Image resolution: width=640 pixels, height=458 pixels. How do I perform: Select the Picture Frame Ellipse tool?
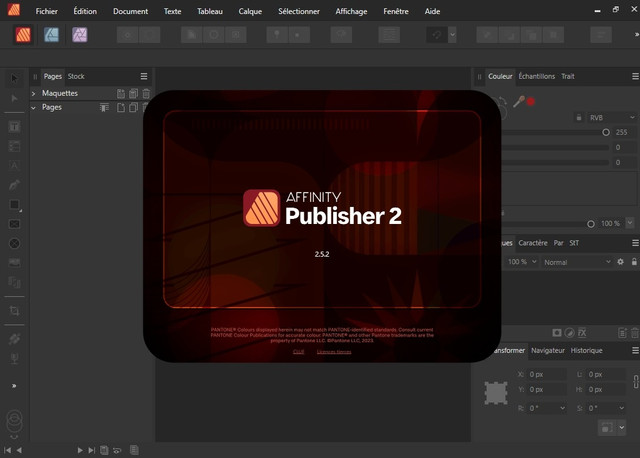pos(14,244)
